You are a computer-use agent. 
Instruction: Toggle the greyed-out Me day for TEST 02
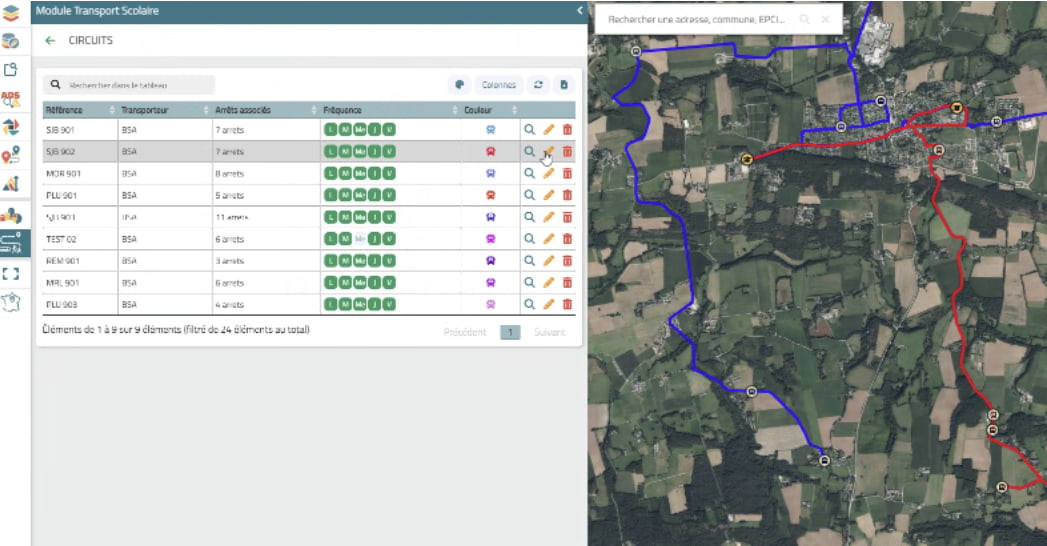[x=359, y=239]
